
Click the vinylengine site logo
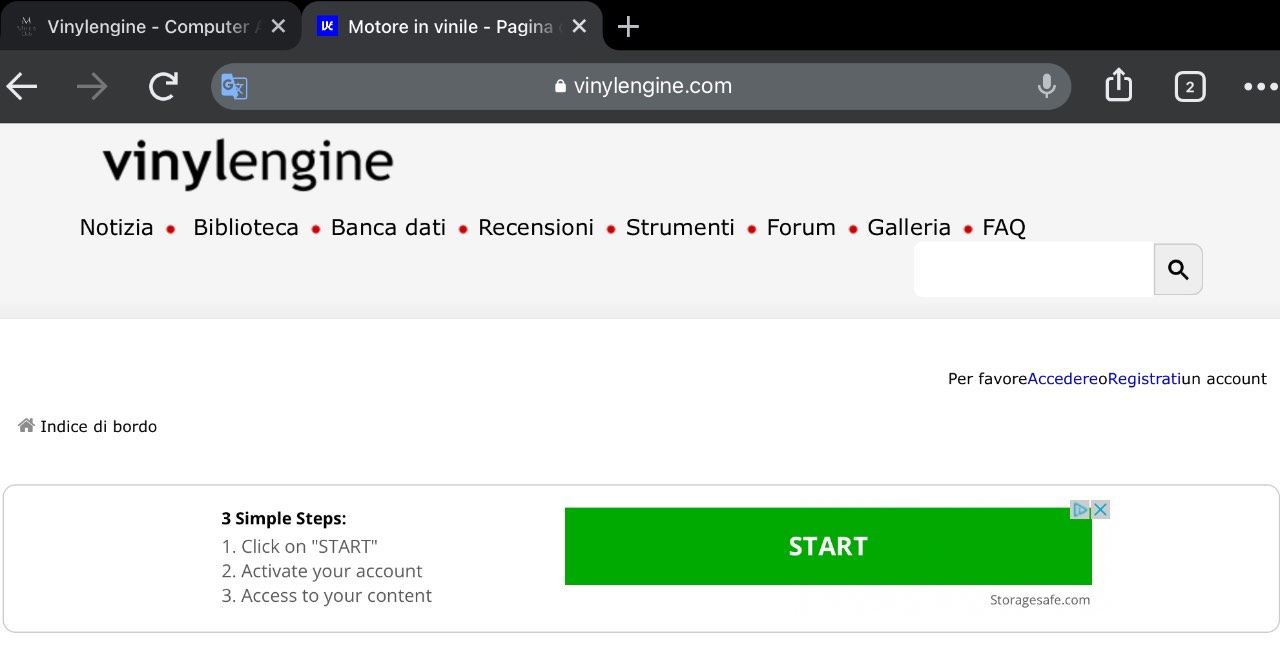point(248,164)
